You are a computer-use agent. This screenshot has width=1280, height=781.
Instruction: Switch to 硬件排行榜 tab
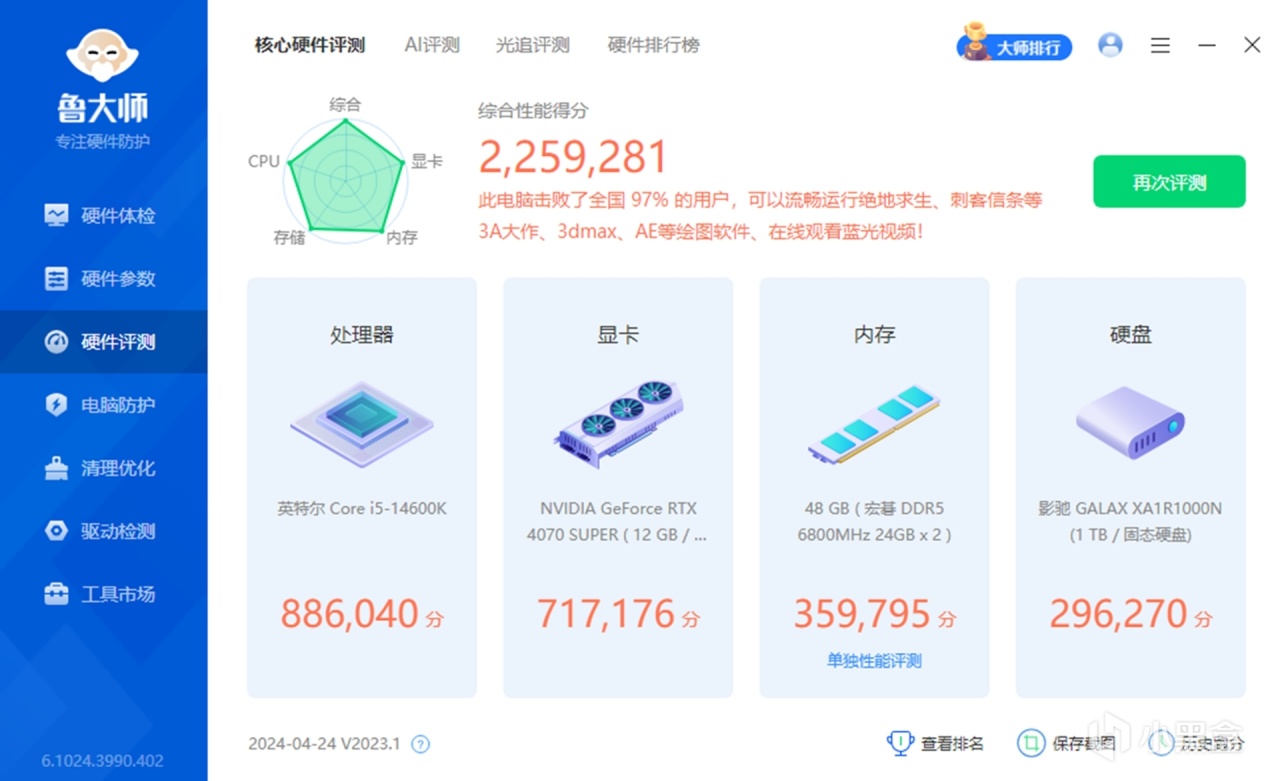pyautogui.click(x=654, y=45)
